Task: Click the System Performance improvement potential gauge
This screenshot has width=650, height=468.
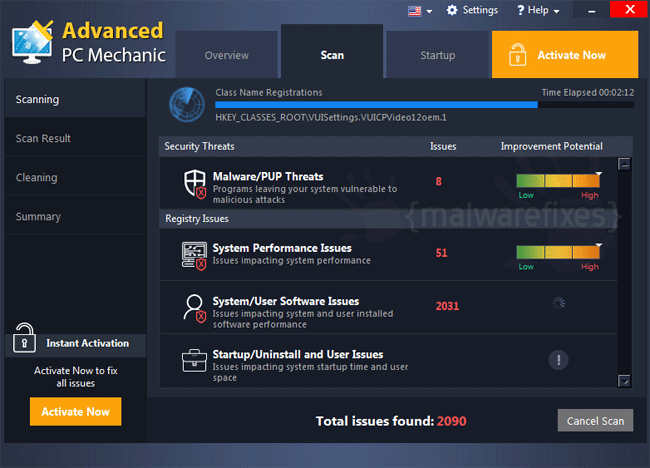Action: point(558,252)
